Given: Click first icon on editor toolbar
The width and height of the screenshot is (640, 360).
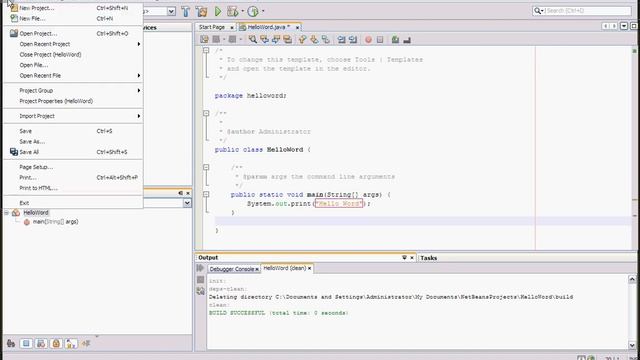Looking at the screenshot, I should (204, 40).
